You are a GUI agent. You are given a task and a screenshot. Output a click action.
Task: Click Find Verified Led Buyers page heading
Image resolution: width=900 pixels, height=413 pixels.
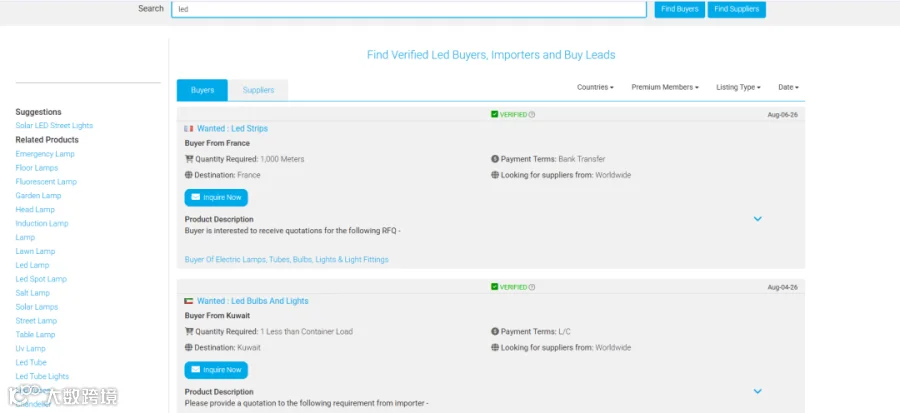point(491,55)
